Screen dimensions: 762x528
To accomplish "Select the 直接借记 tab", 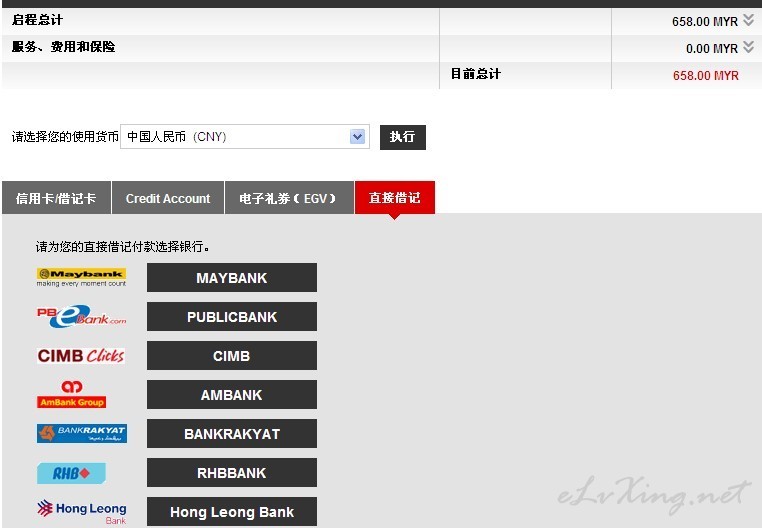I will tap(395, 198).
